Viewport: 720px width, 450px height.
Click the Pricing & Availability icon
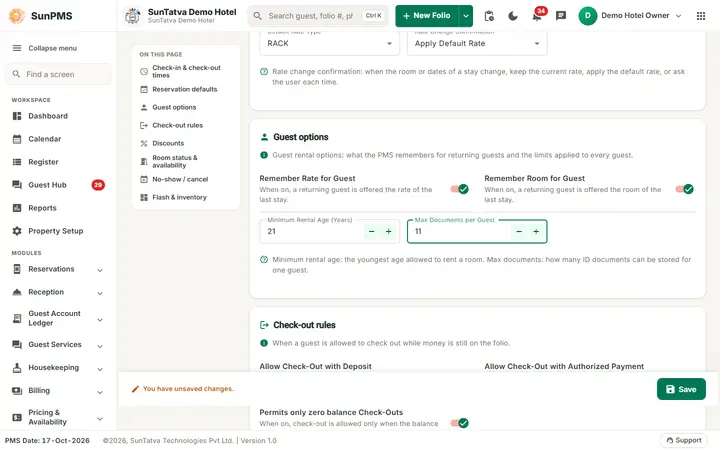coord(17,417)
